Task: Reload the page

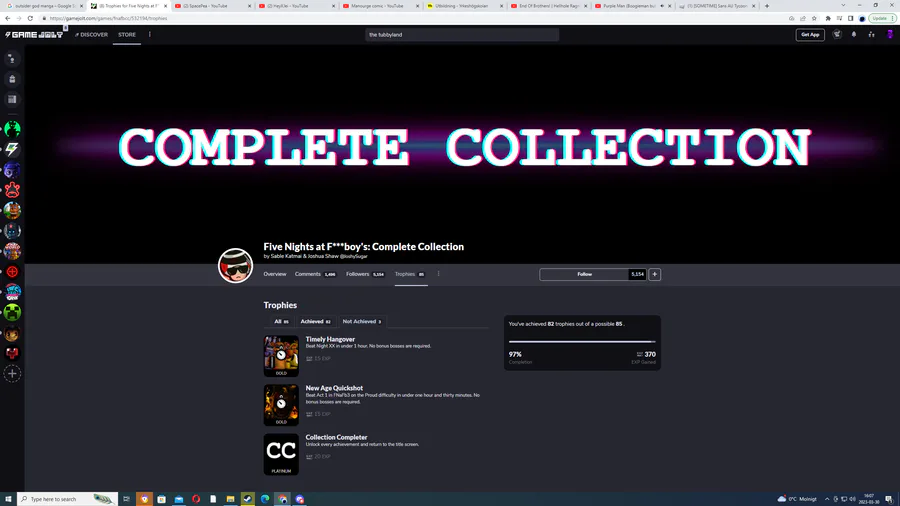Action: (30, 18)
